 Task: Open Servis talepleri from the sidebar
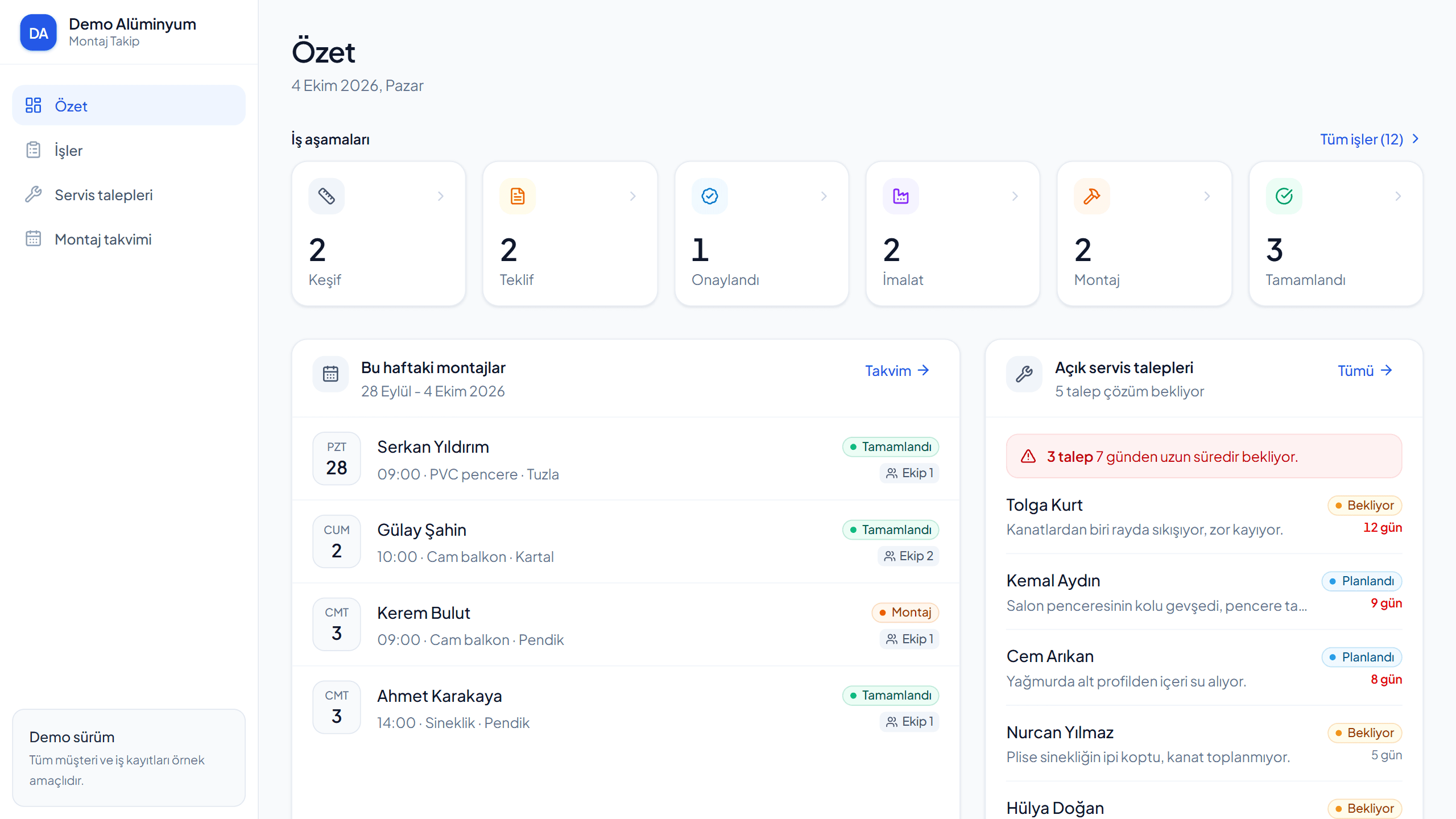coord(129,194)
